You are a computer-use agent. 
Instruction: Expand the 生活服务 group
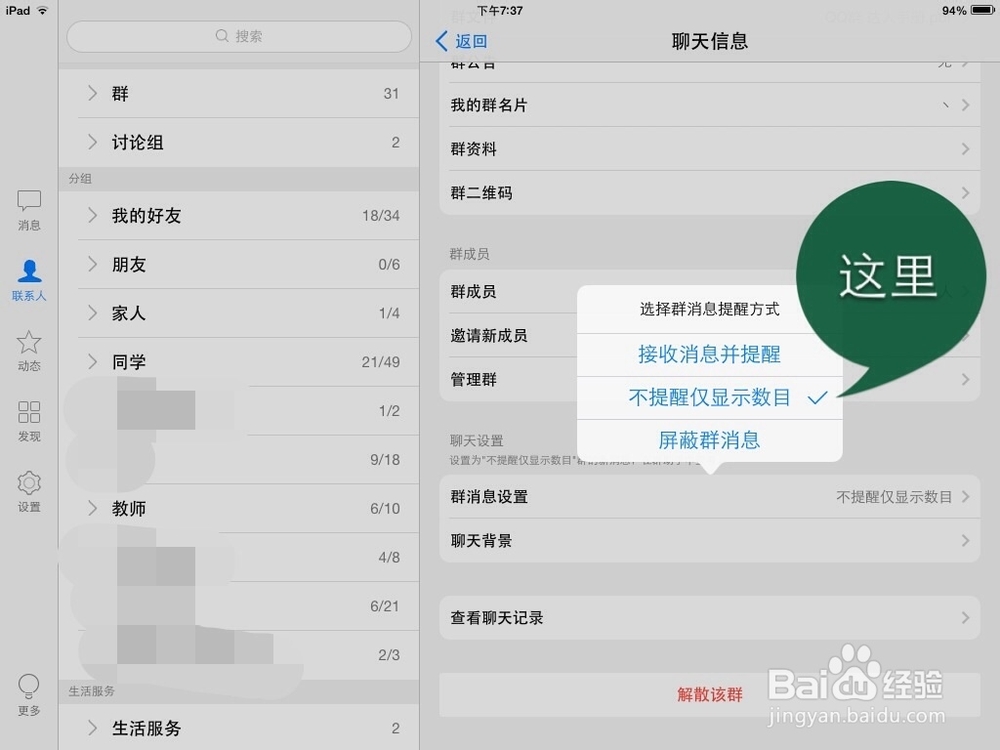click(239, 728)
